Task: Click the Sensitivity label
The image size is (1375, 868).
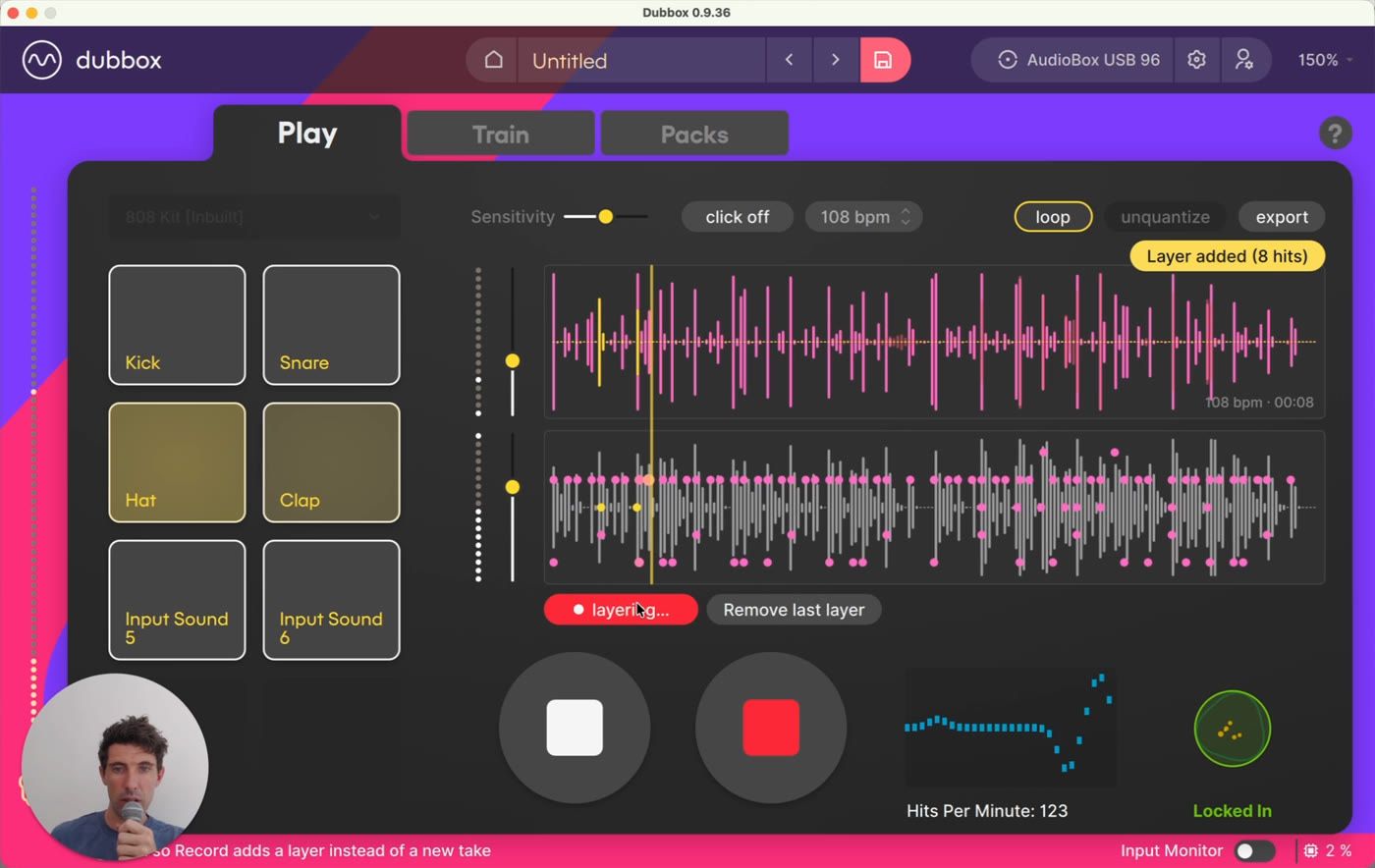Action: point(513,217)
